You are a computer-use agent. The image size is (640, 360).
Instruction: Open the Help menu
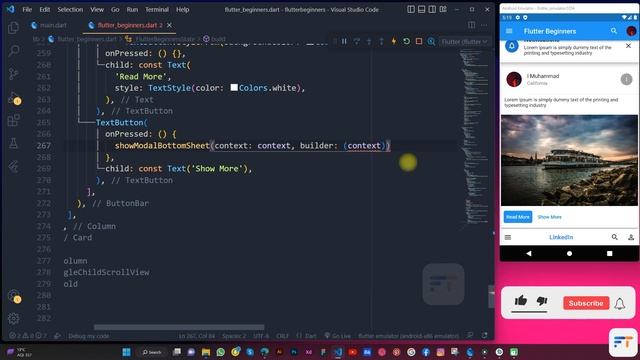point(182,9)
